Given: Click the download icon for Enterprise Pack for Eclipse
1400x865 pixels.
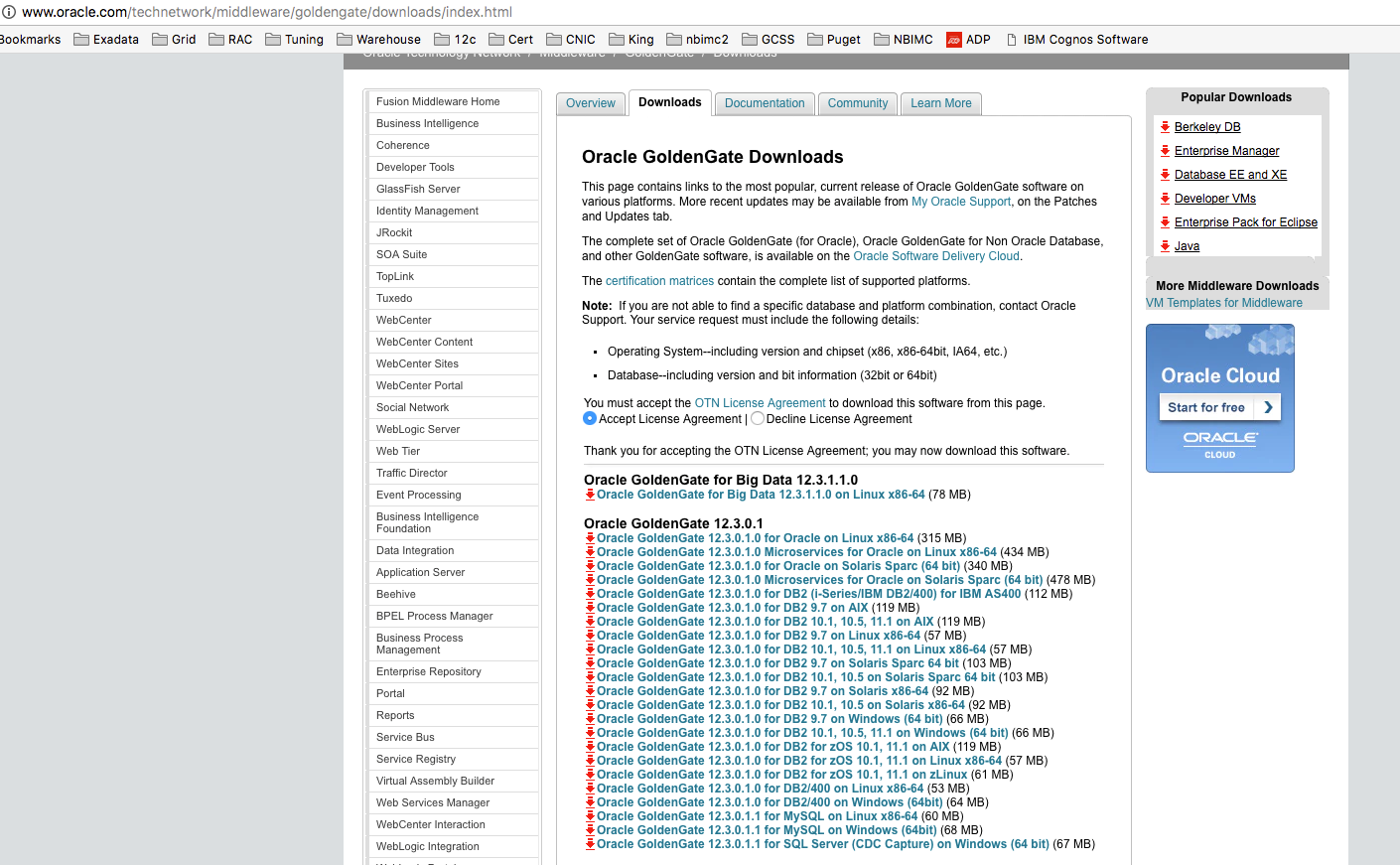Looking at the screenshot, I should click(x=1165, y=221).
